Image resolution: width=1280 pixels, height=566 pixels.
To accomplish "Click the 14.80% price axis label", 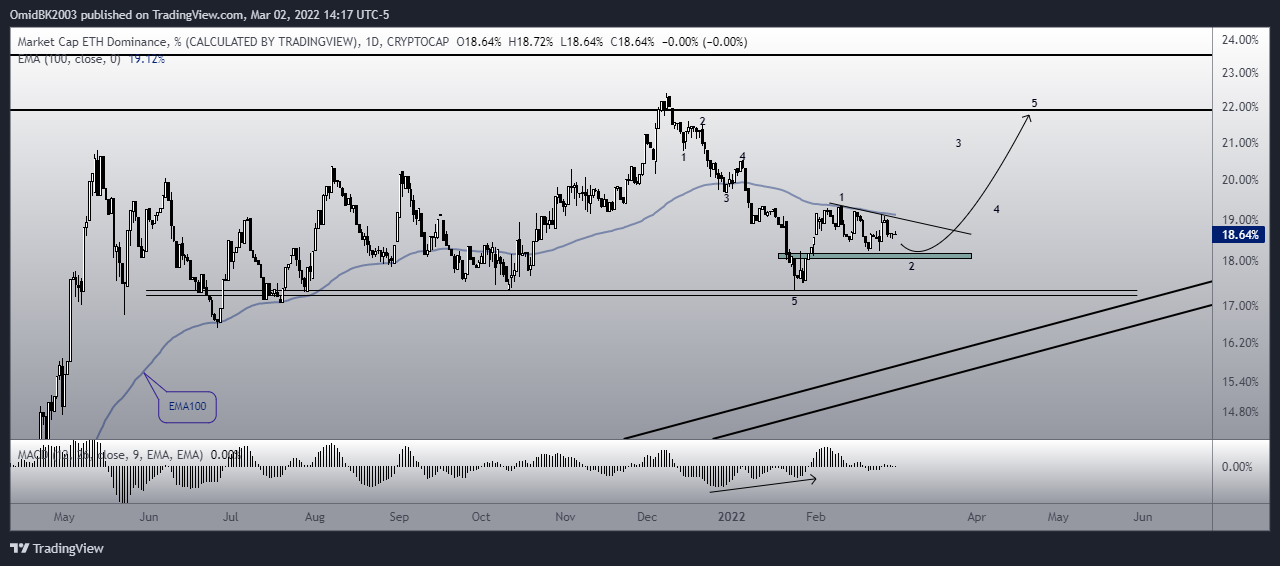I will (x=1242, y=411).
